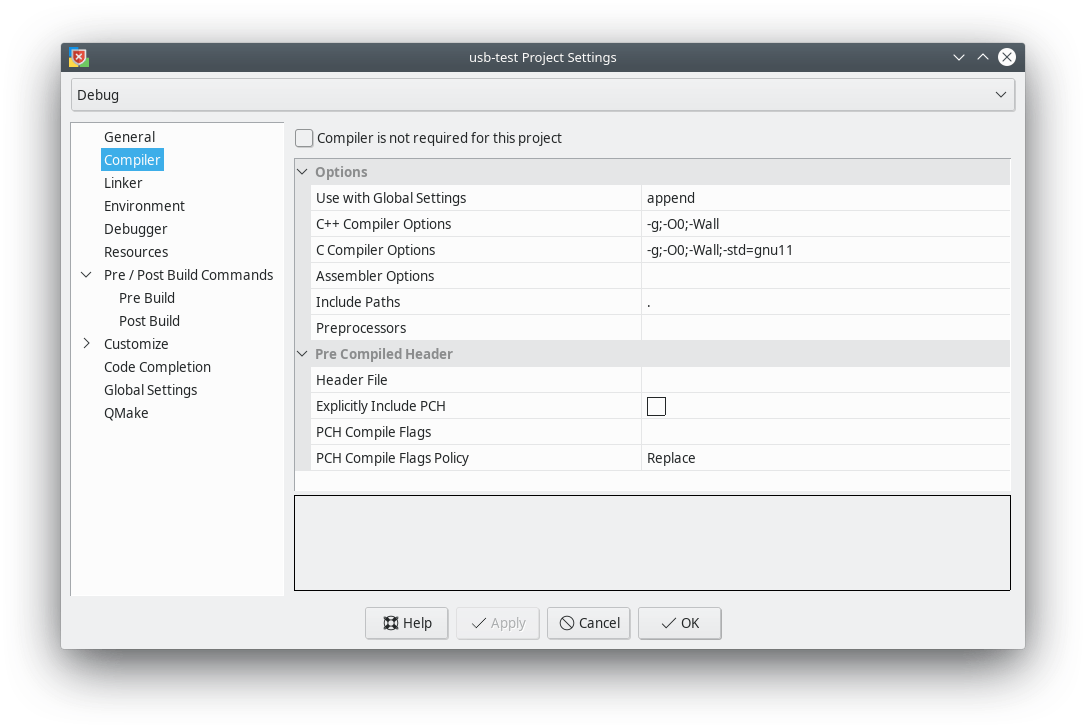Collapse the Pre Compiled Header group
1086x728 pixels.
tap(302, 353)
